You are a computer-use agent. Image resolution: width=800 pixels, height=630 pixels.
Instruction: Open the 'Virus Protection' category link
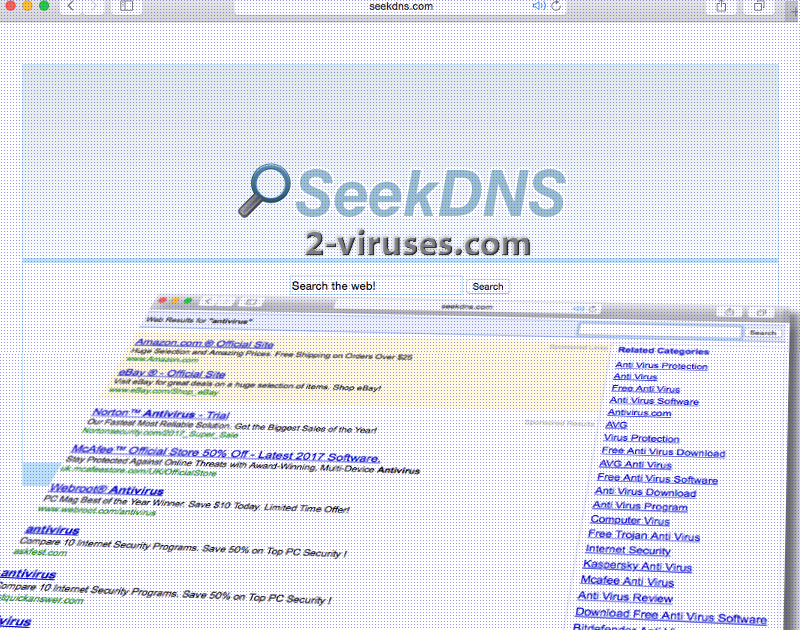641,438
